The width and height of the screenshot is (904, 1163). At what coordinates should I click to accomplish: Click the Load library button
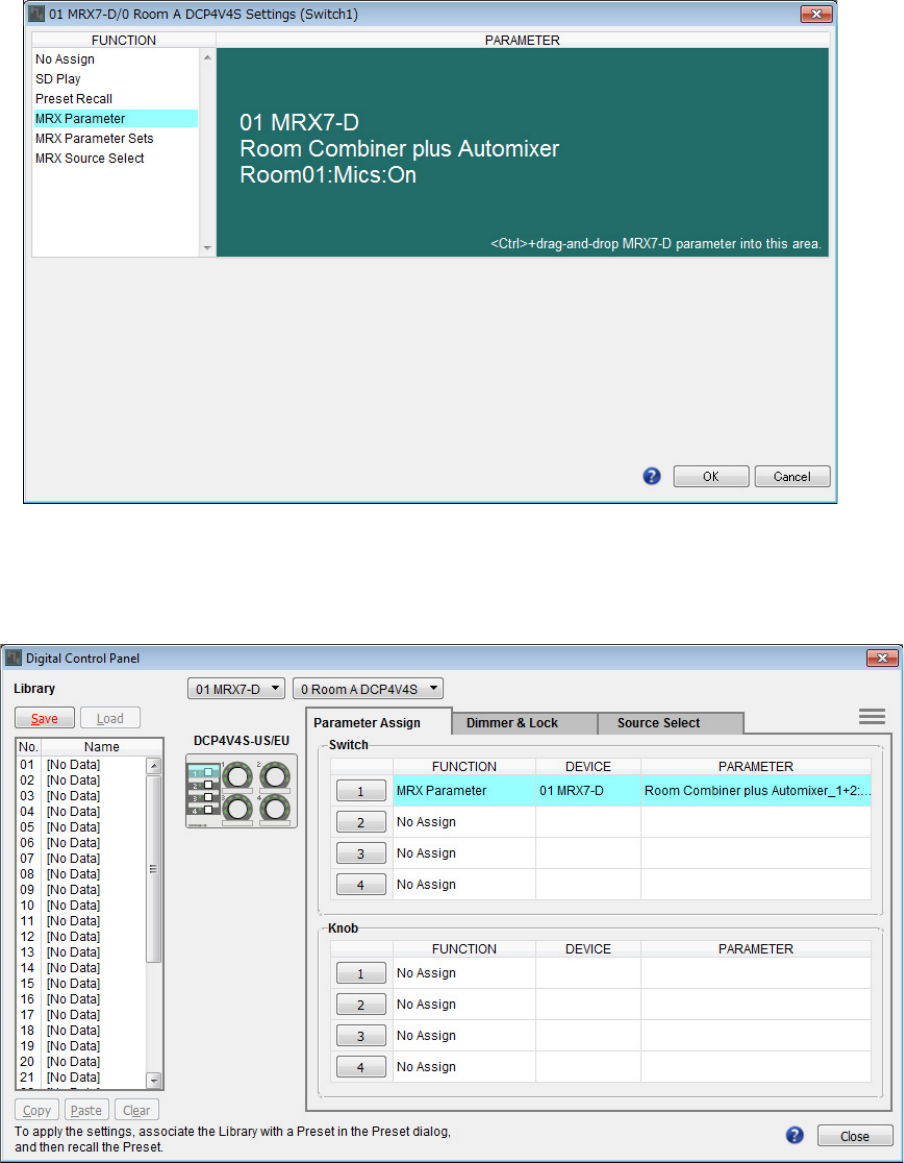110,718
